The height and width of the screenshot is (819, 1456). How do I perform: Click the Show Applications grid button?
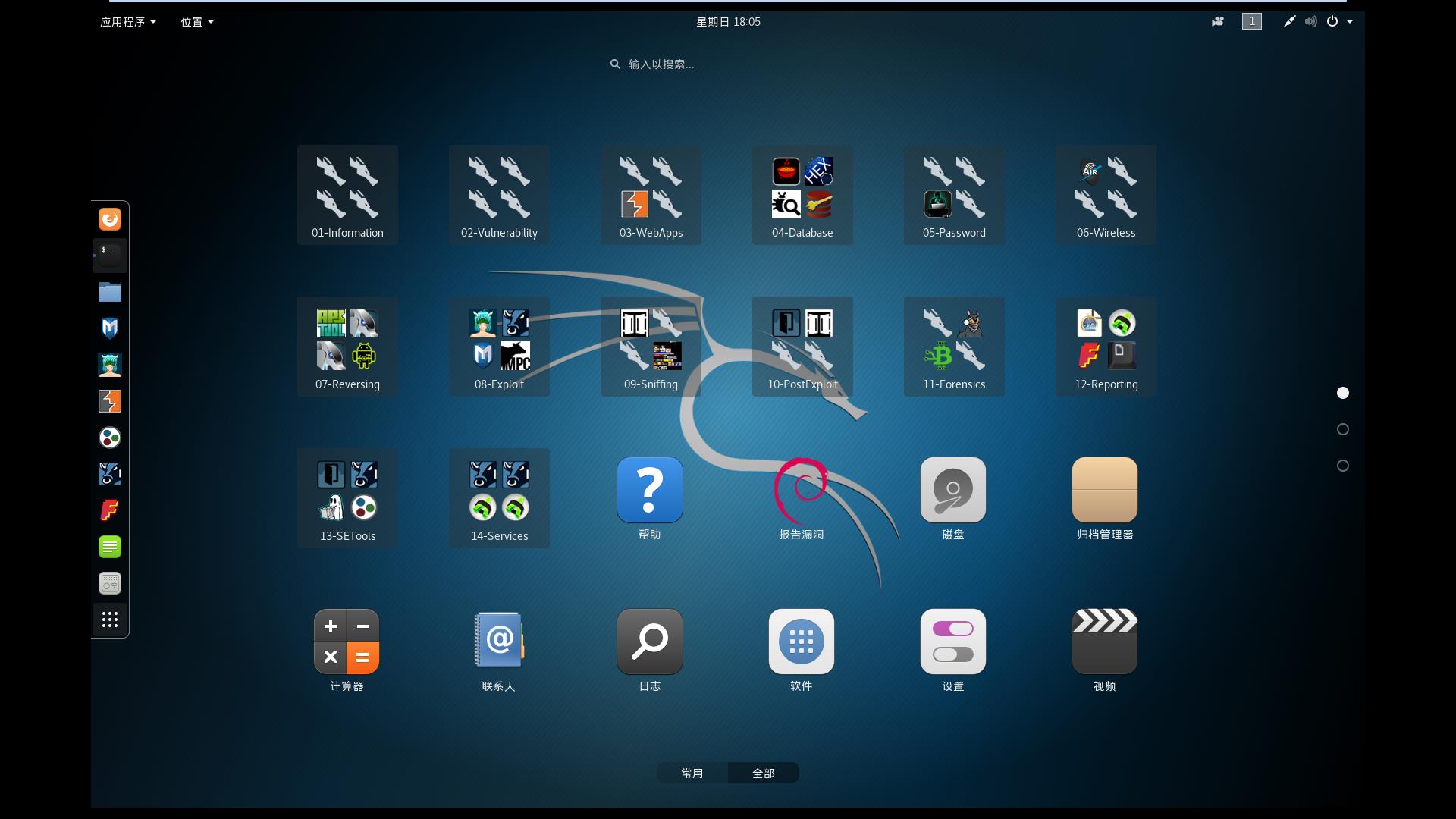point(110,620)
